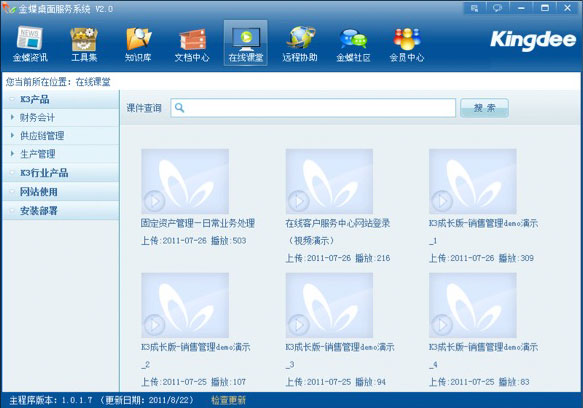
Task: Open K3成长版-销售管理demo演示_2 title link
Action: pyautogui.click(x=196, y=356)
